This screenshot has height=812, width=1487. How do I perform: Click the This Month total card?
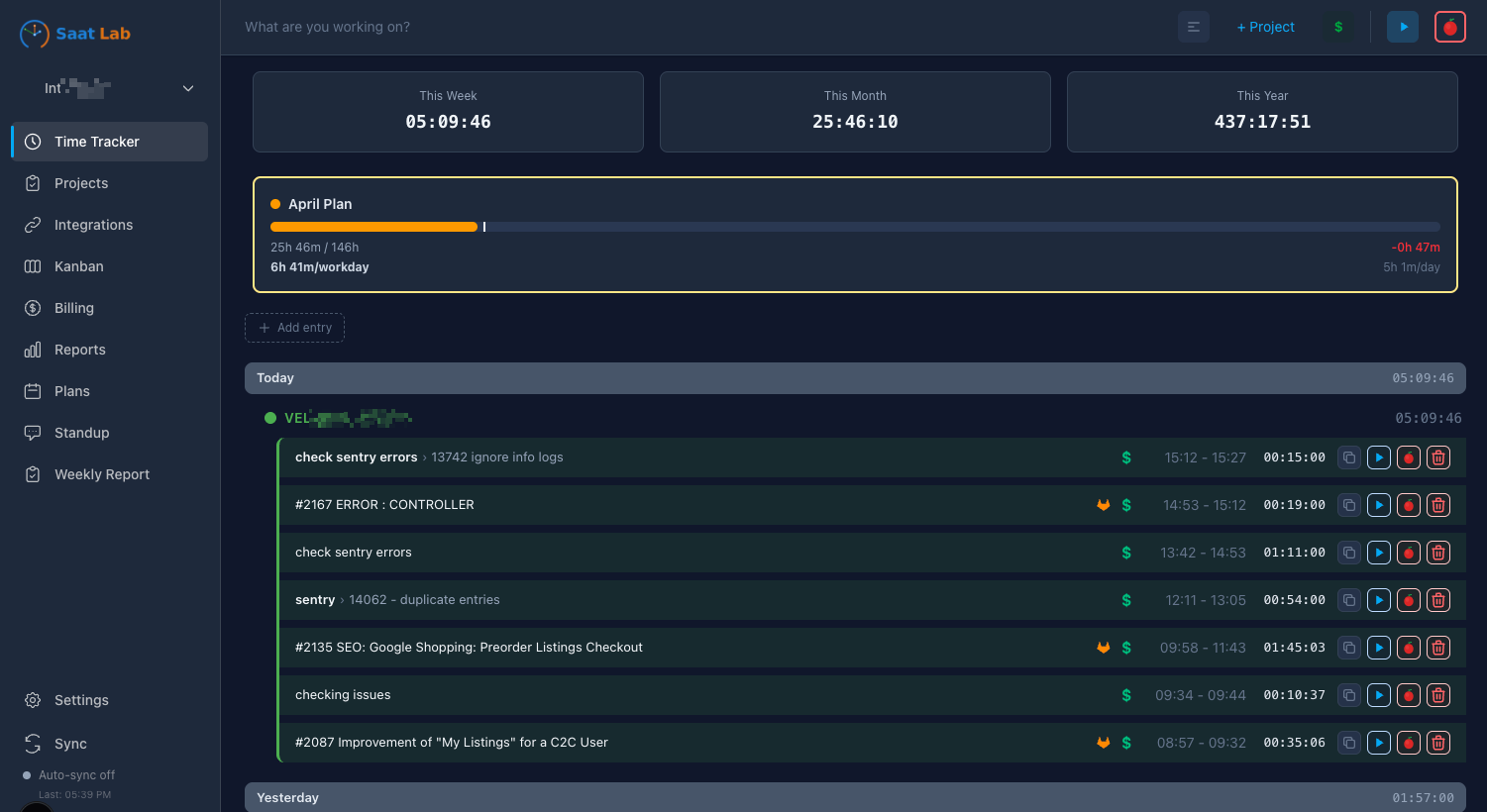pos(855,112)
